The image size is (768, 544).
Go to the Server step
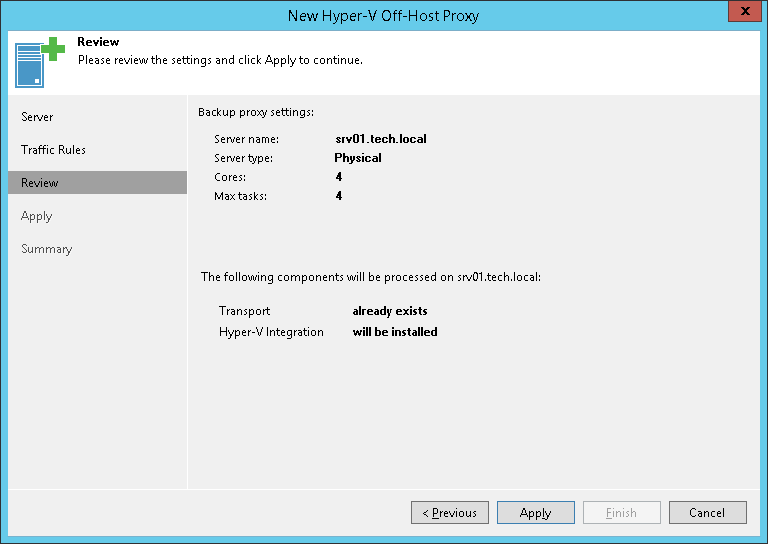coord(37,117)
